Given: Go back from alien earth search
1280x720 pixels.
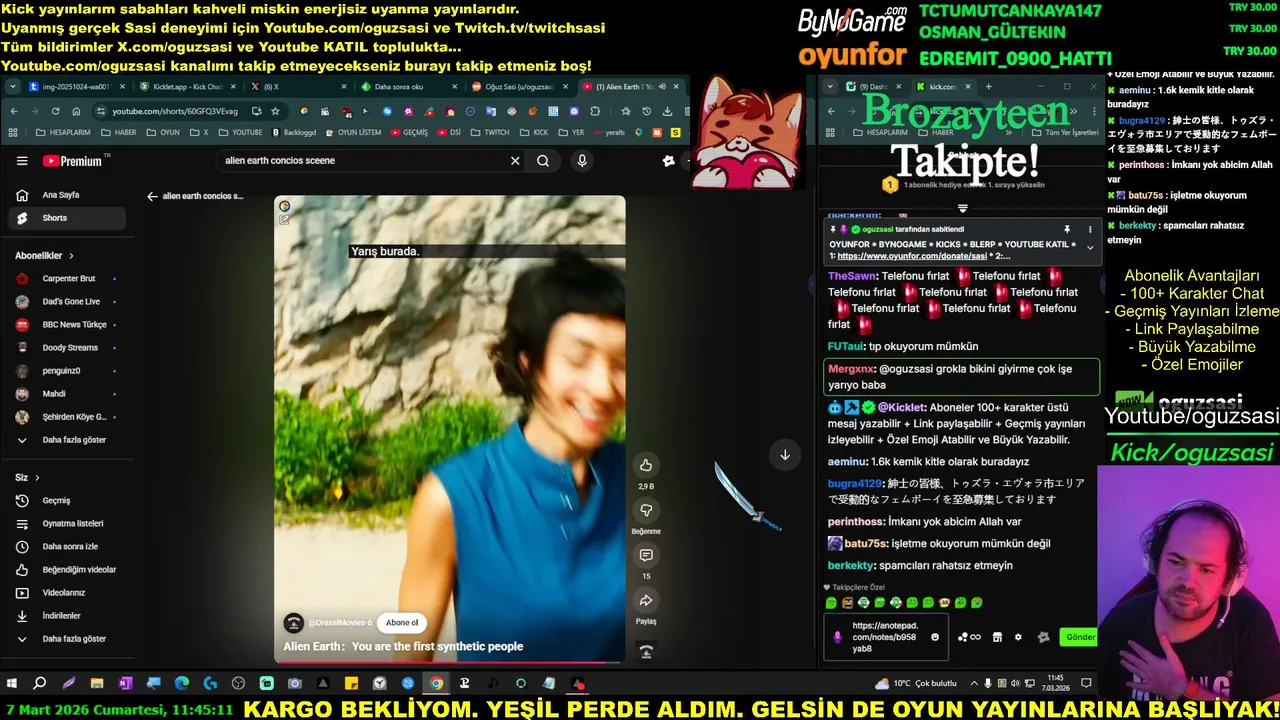Looking at the screenshot, I should point(152,196).
